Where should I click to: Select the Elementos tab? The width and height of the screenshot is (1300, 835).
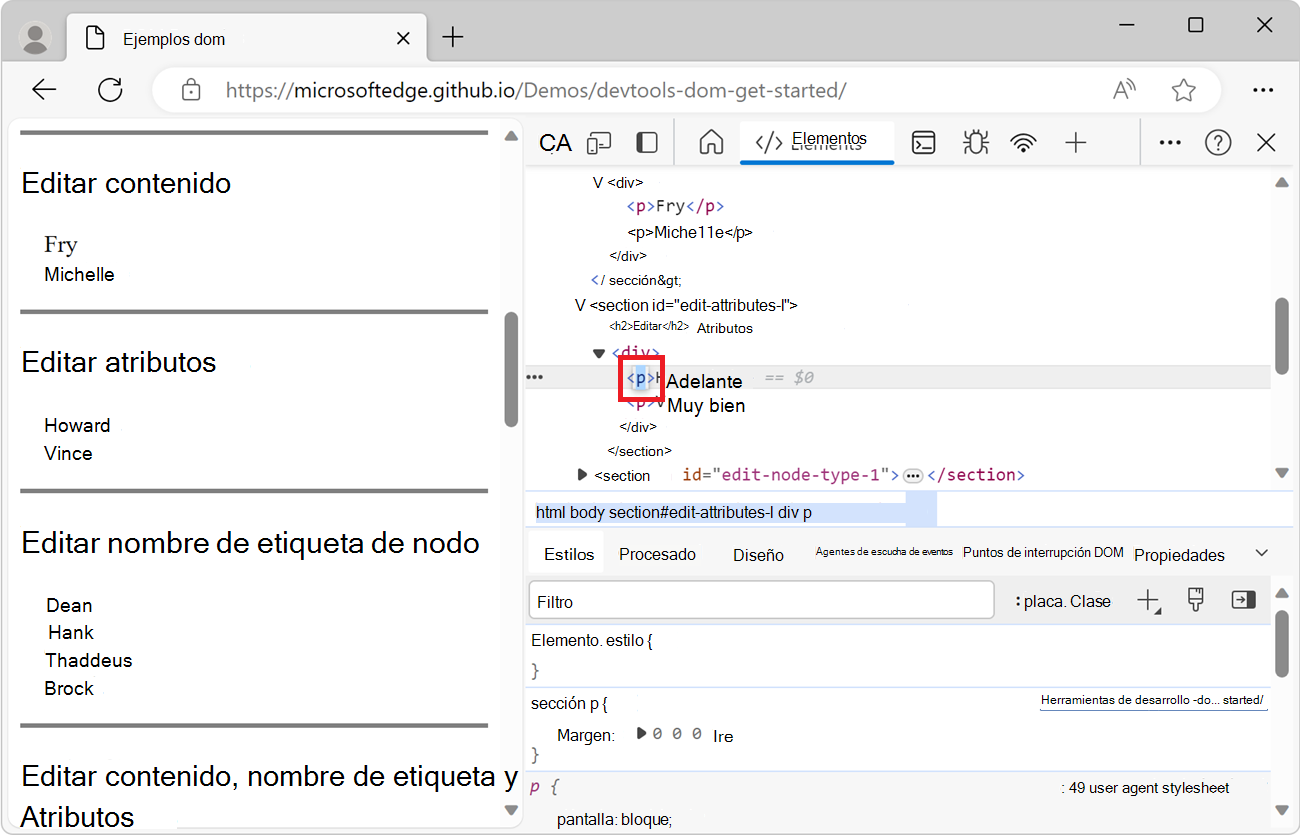pyautogui.click(x=817, y=141)
